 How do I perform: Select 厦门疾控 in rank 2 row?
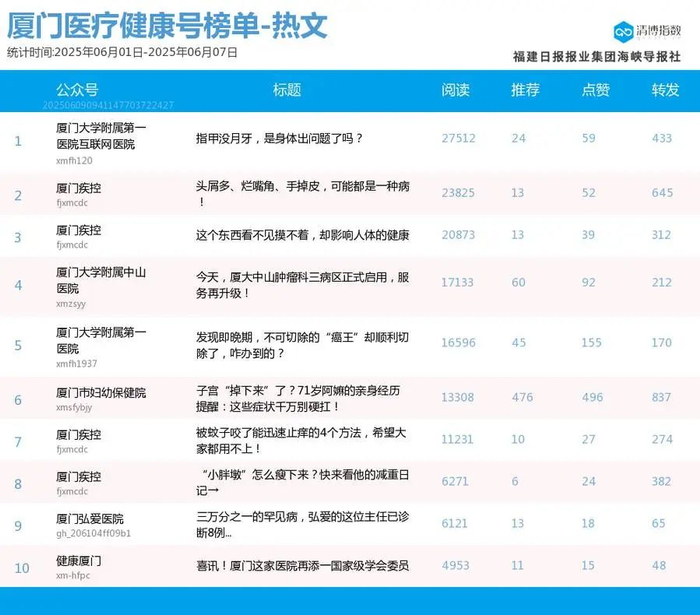pyautogui.click(x=79, y=188)
